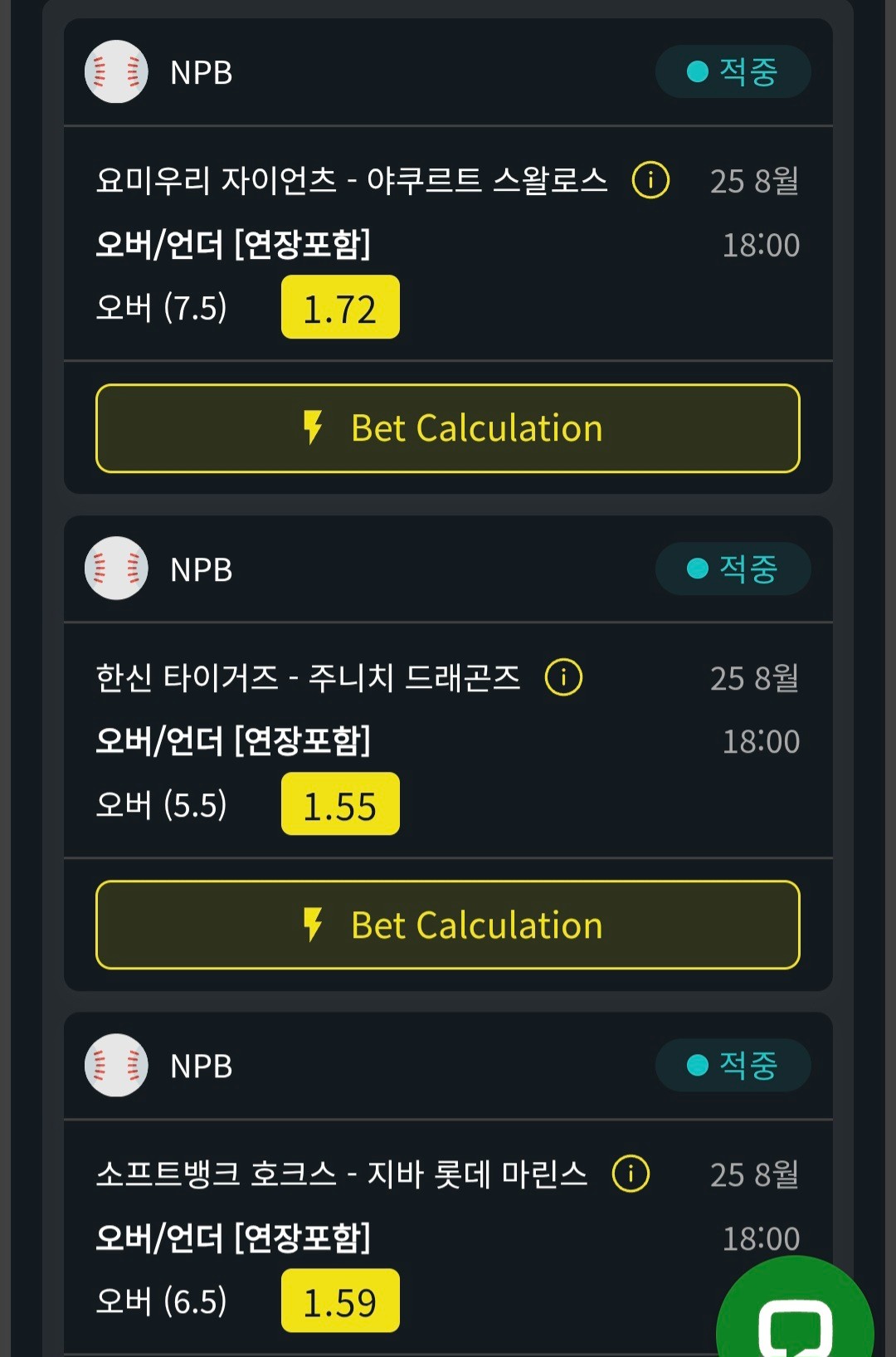Screen dimensions: 896x1357
Task: Tap info icon for SoftBank Hawks match
Action: coord(631,1174)
